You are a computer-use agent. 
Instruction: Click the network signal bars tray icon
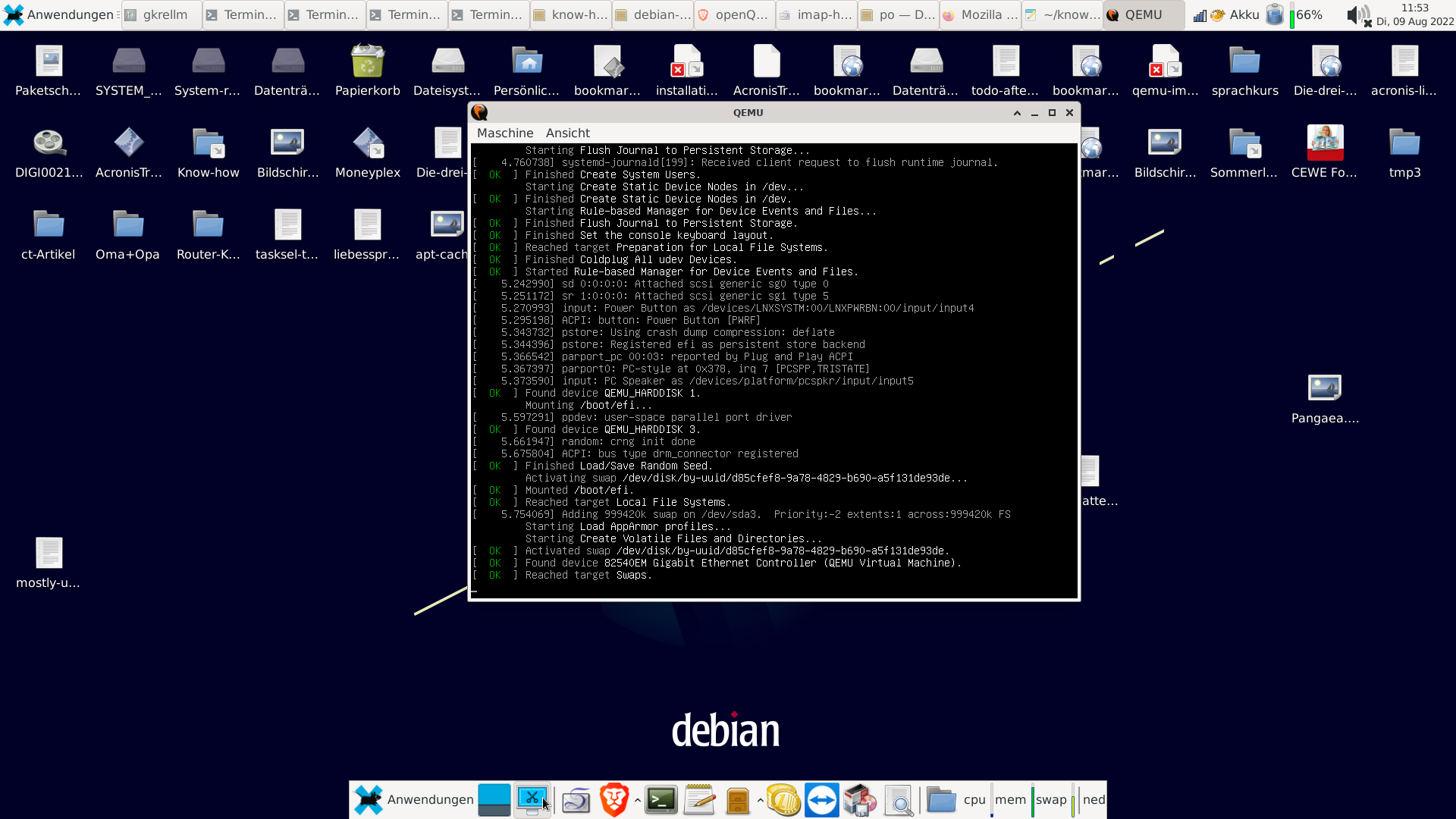pos(1200,15)
